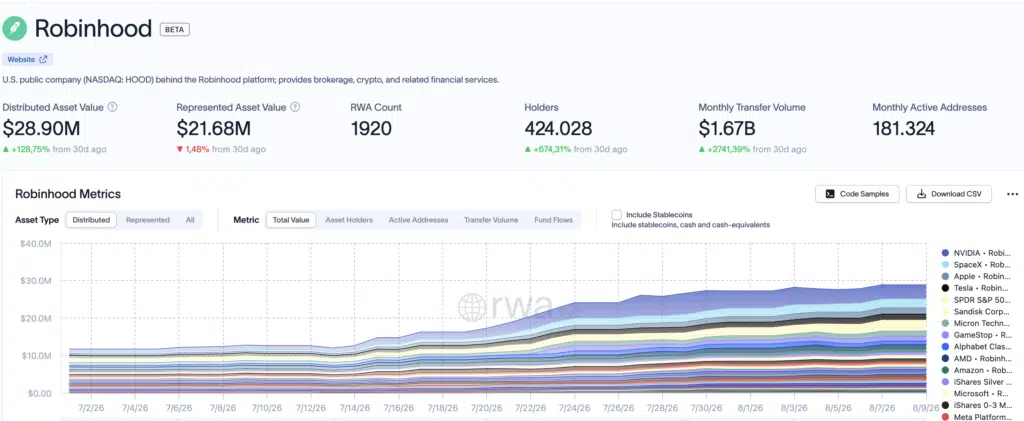Open the Website external link
The height and width of the screenshot is (421, 1024).
(x=27, y=59)
